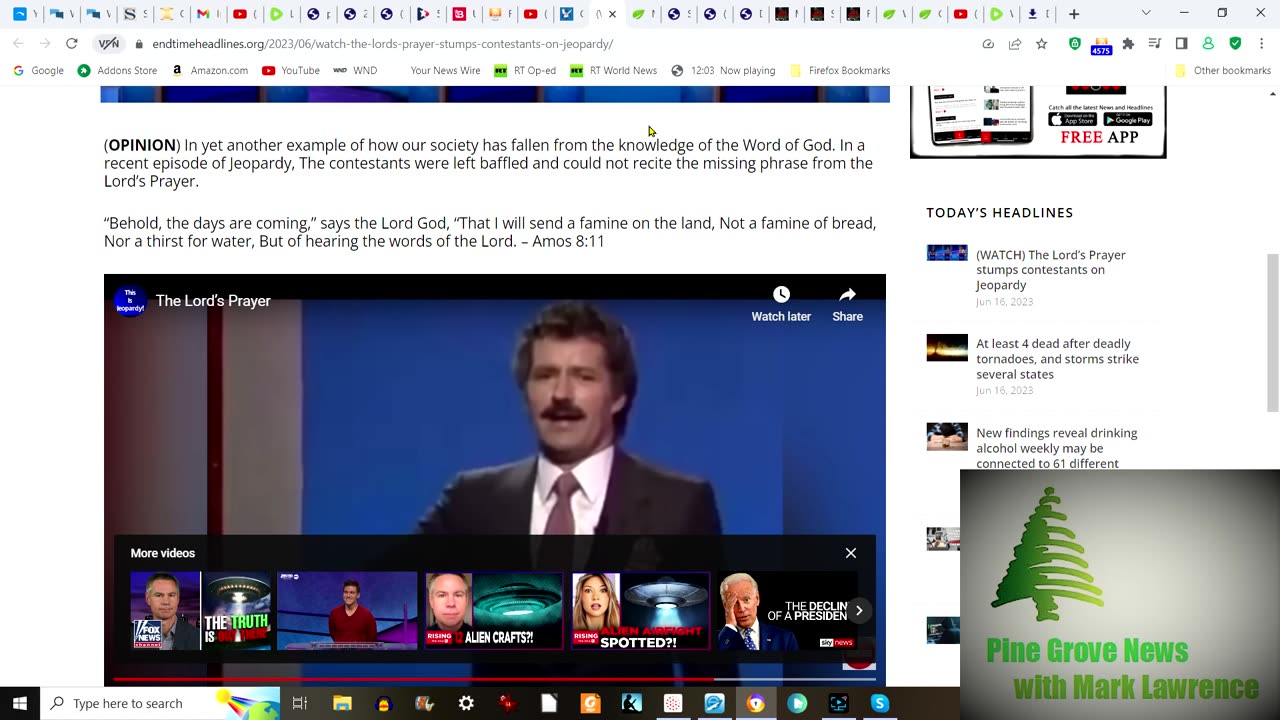
Task: Open Skype from the taskbar
Action: [880, 703]
